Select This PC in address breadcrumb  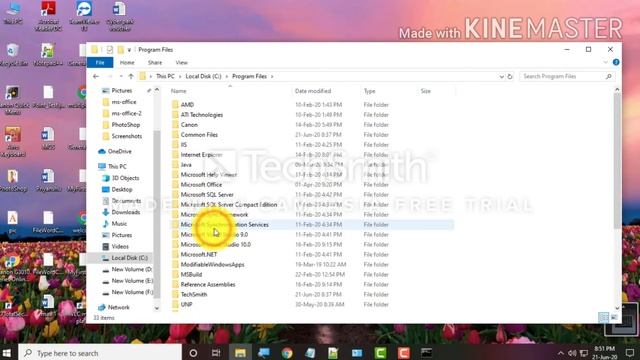point(165,76)
